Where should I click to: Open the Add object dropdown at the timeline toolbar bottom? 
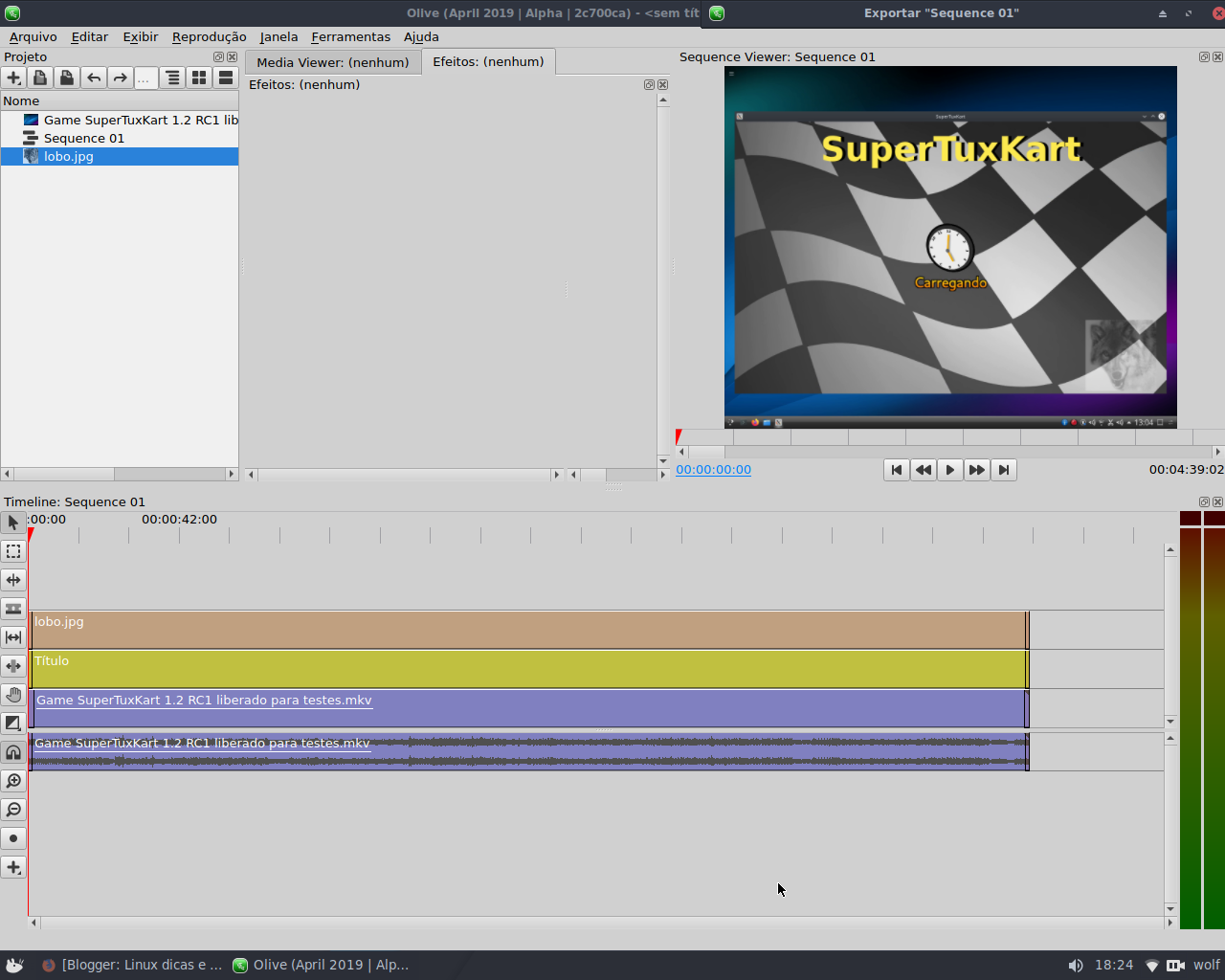13,867
